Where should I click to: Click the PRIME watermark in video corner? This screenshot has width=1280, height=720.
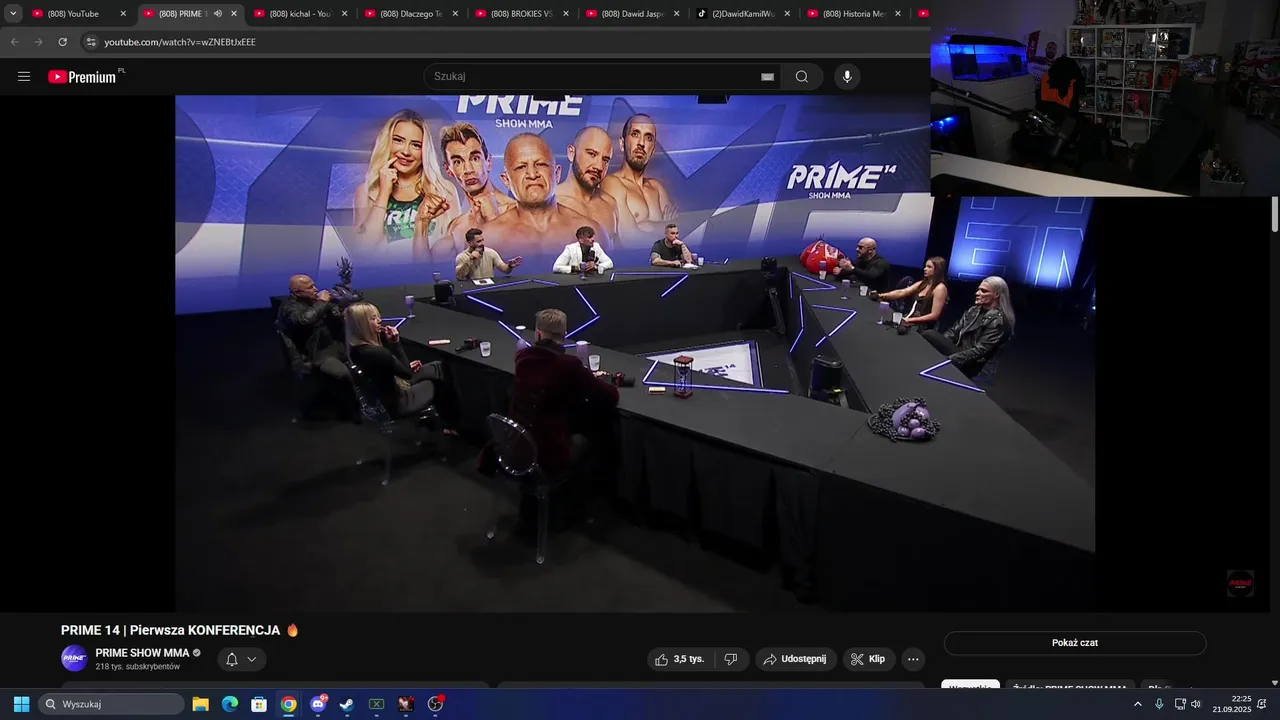(x=1240, y=583)
